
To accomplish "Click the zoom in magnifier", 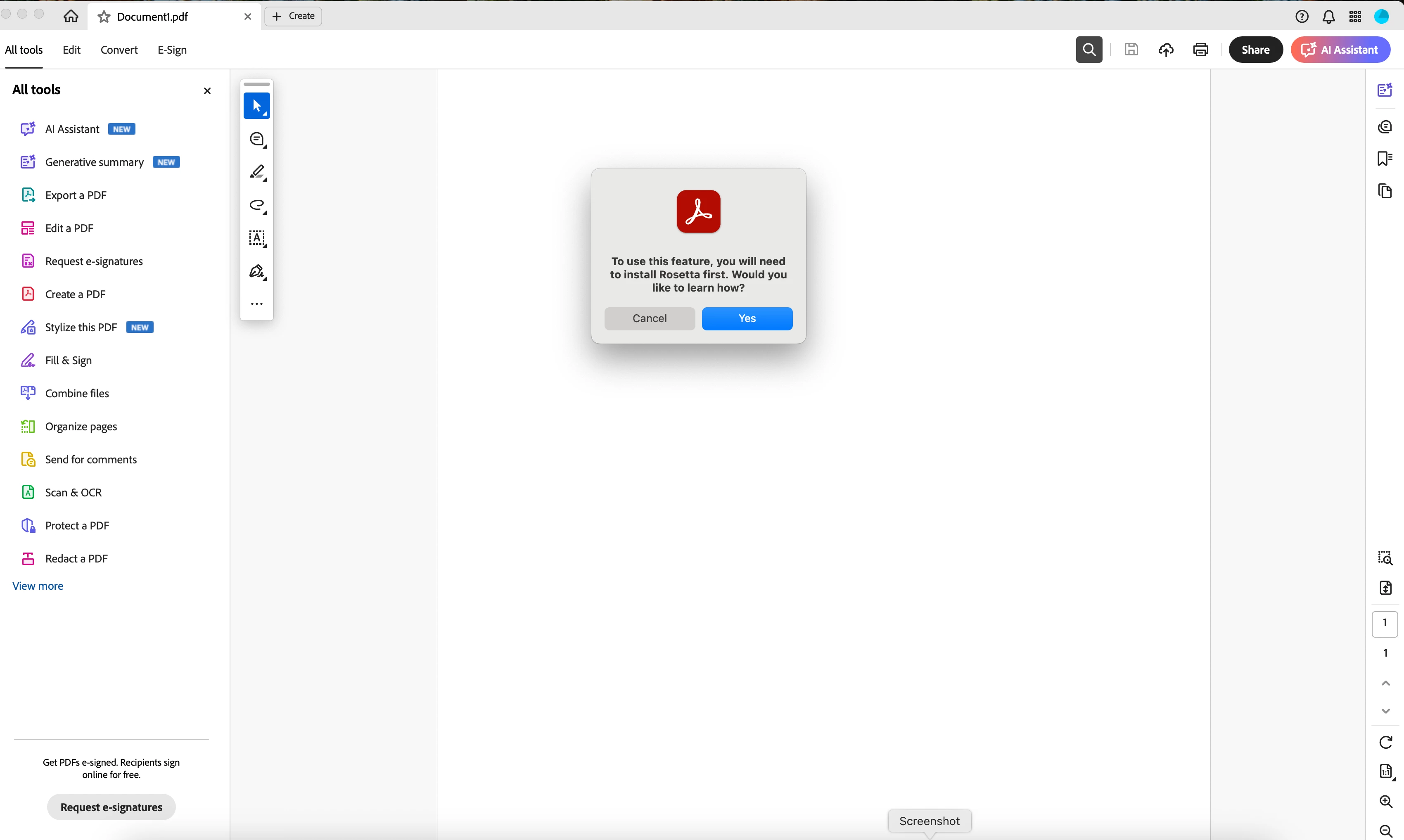I will [1385, 802].
